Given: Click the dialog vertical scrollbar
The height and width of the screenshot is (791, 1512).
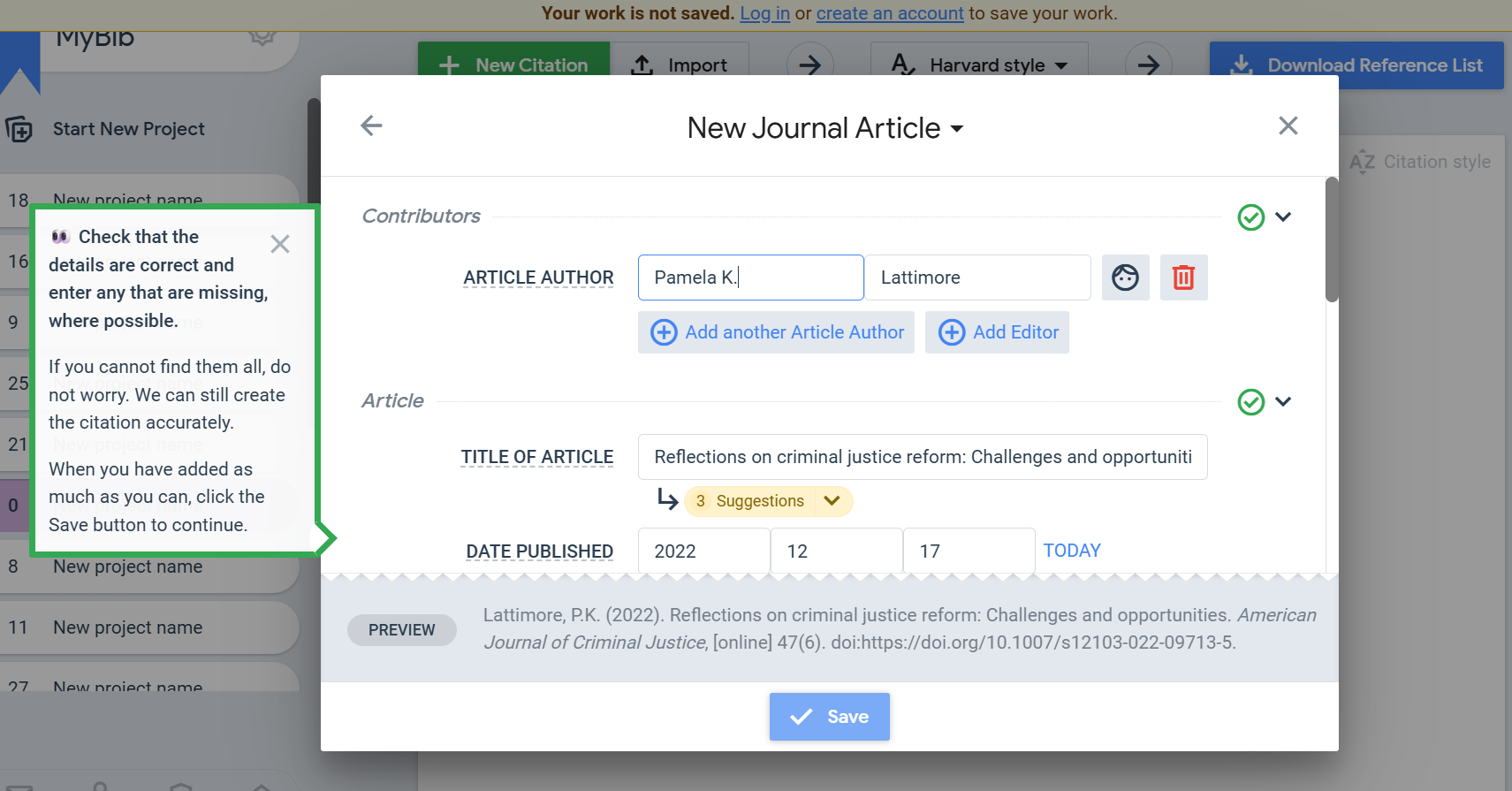Looking at the screenshot, I should [x=1332, y=240].
